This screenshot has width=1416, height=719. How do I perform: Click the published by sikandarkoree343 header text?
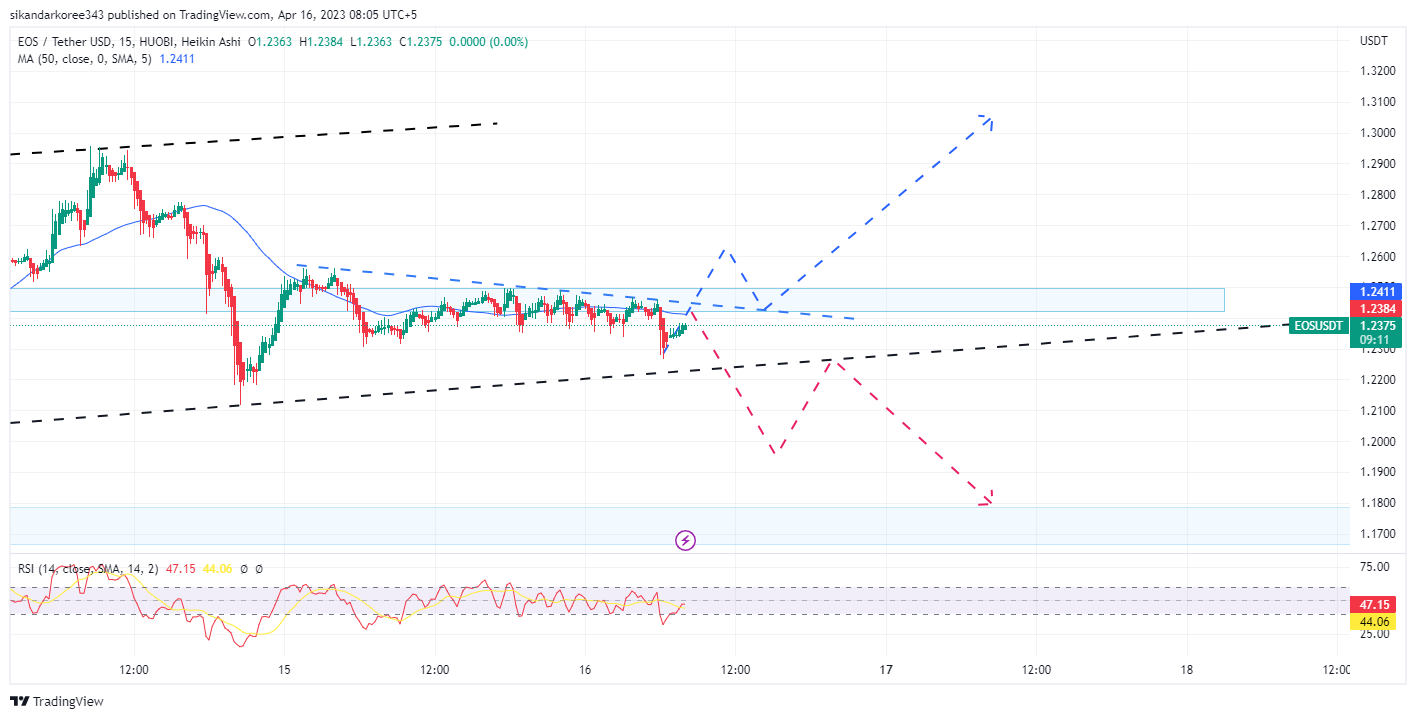pyautogui.click(x=214, y=15)
